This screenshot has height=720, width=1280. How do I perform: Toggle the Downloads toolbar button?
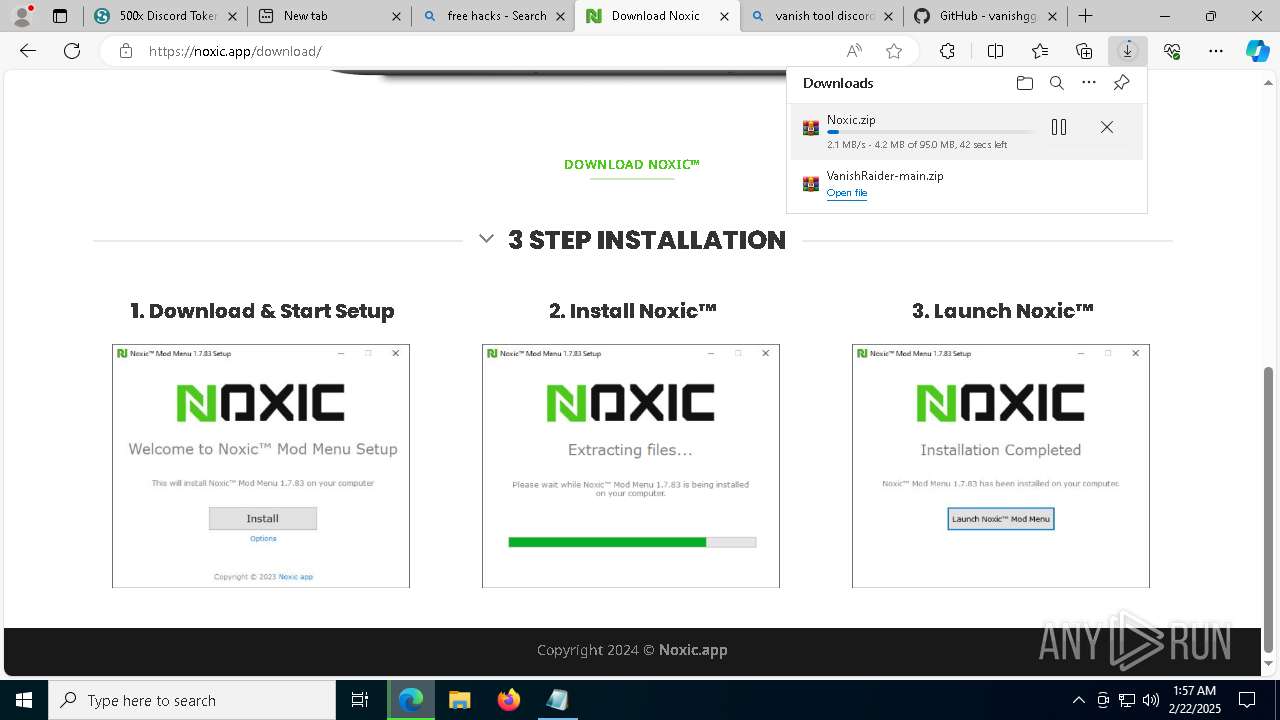pos(1127,51)
